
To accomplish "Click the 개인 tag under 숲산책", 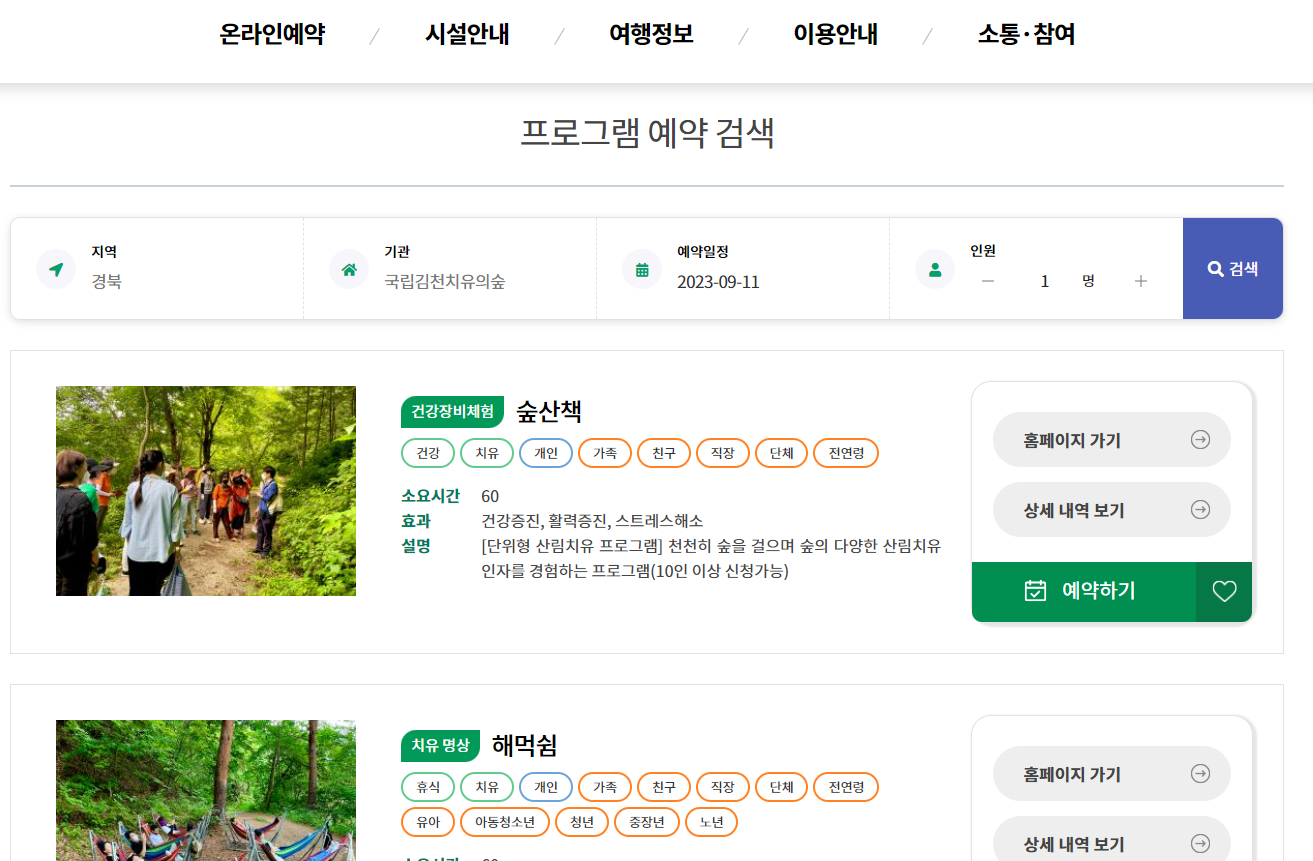I will (x=546, y=453).
